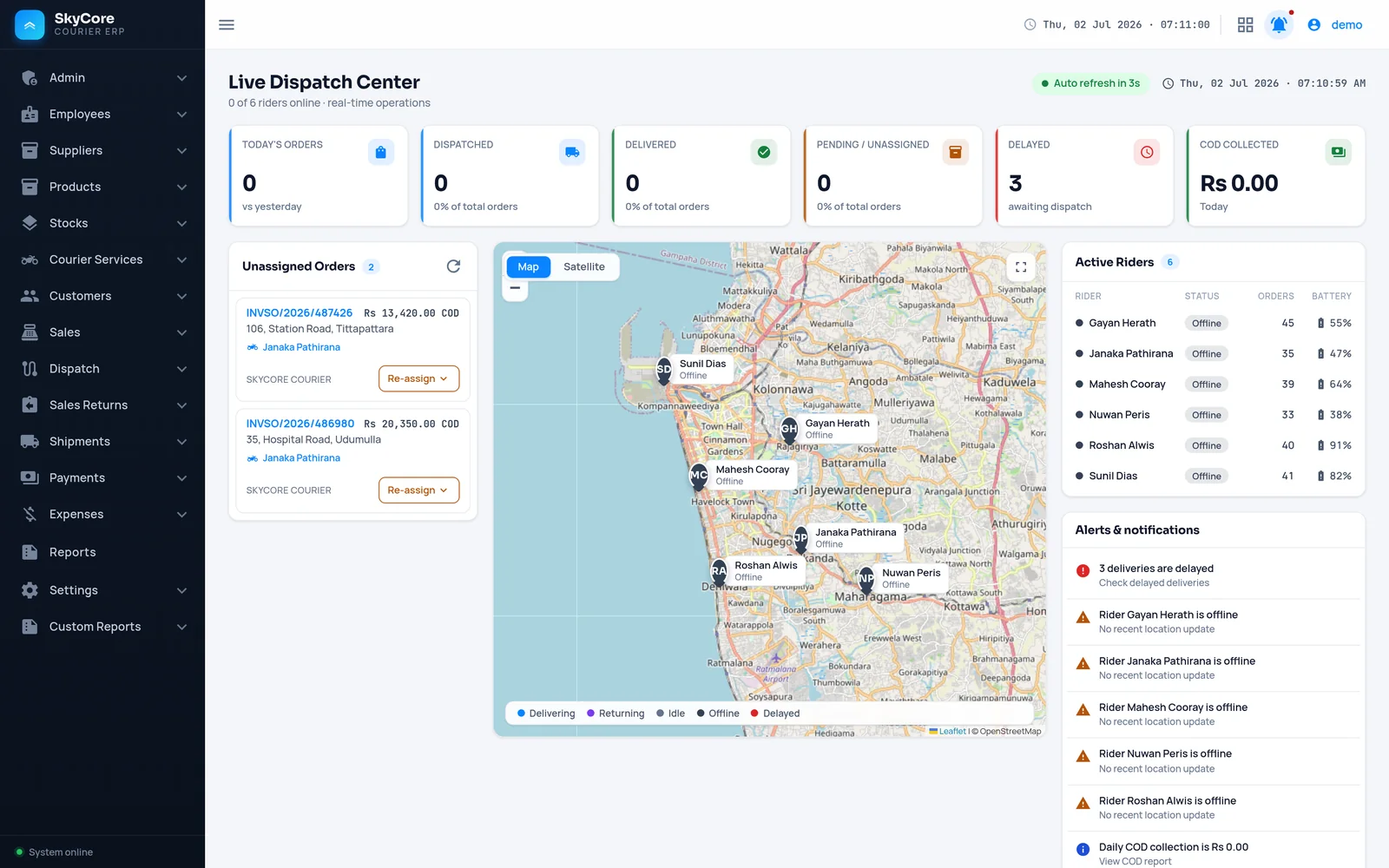Click the Delayed legend entry
The width and height of the screenshot is (1389, 868).
coord(775,713)
